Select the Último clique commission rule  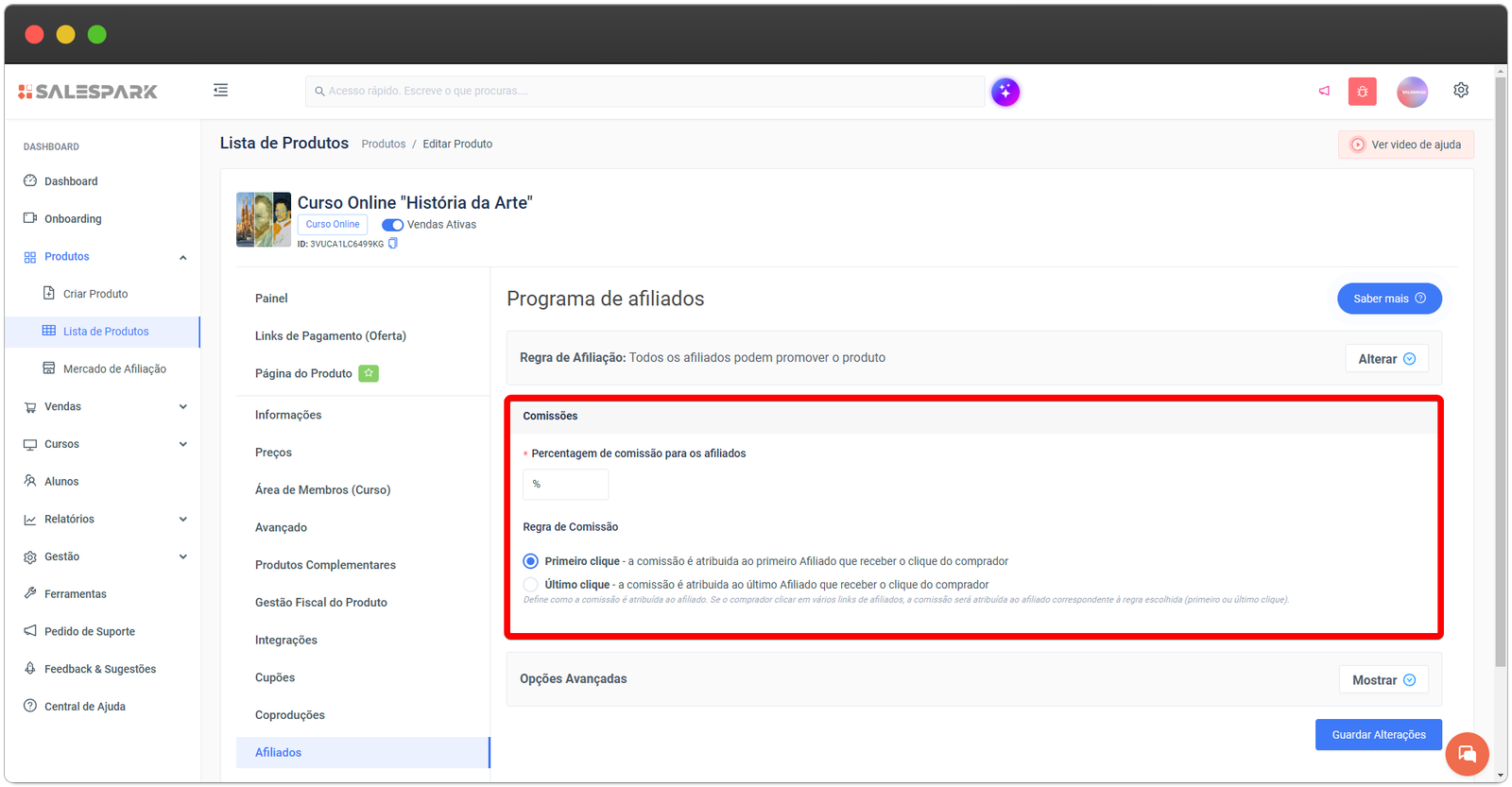click(531, 585)
